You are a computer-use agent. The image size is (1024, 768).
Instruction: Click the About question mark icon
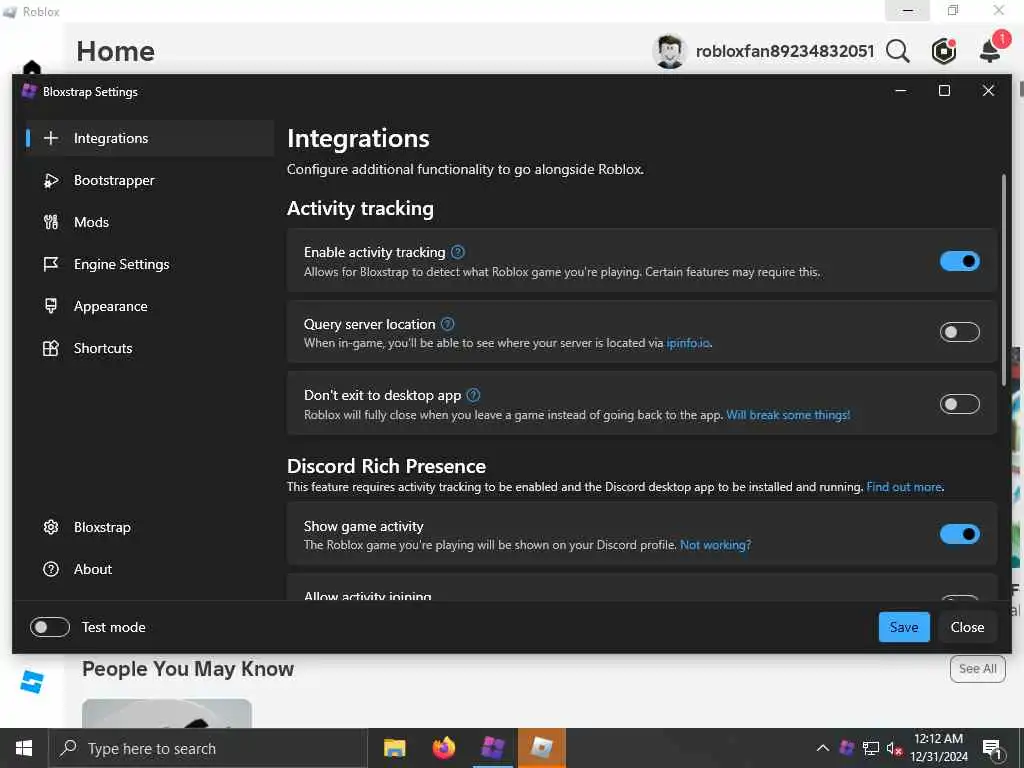(51, 569)
